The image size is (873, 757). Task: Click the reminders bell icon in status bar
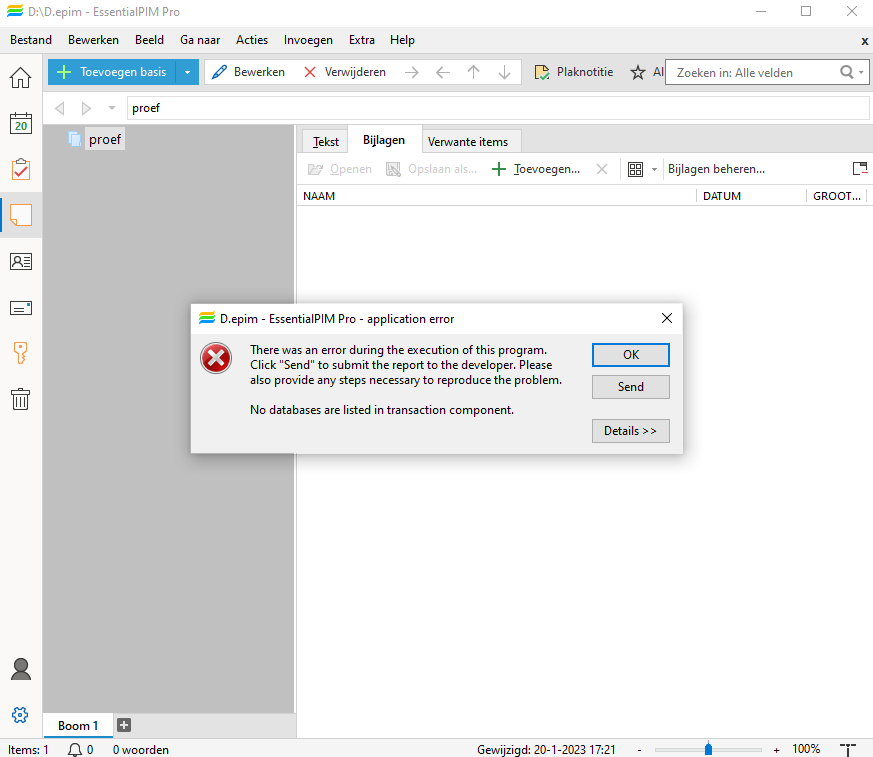(75, 750)
